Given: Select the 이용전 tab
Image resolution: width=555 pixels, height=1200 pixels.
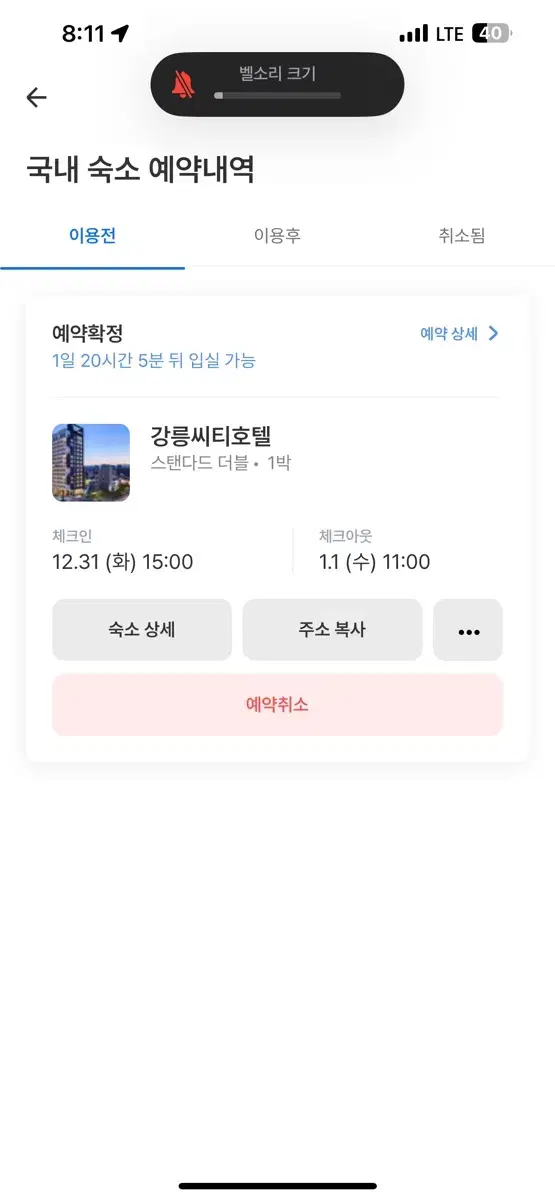Looking at the screenshot, I should tap(92, 236).
